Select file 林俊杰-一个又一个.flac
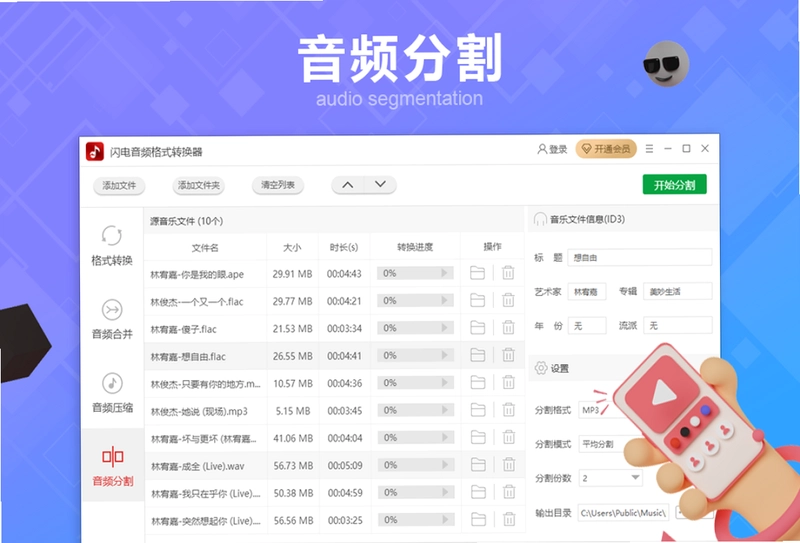 coord(197,302)
